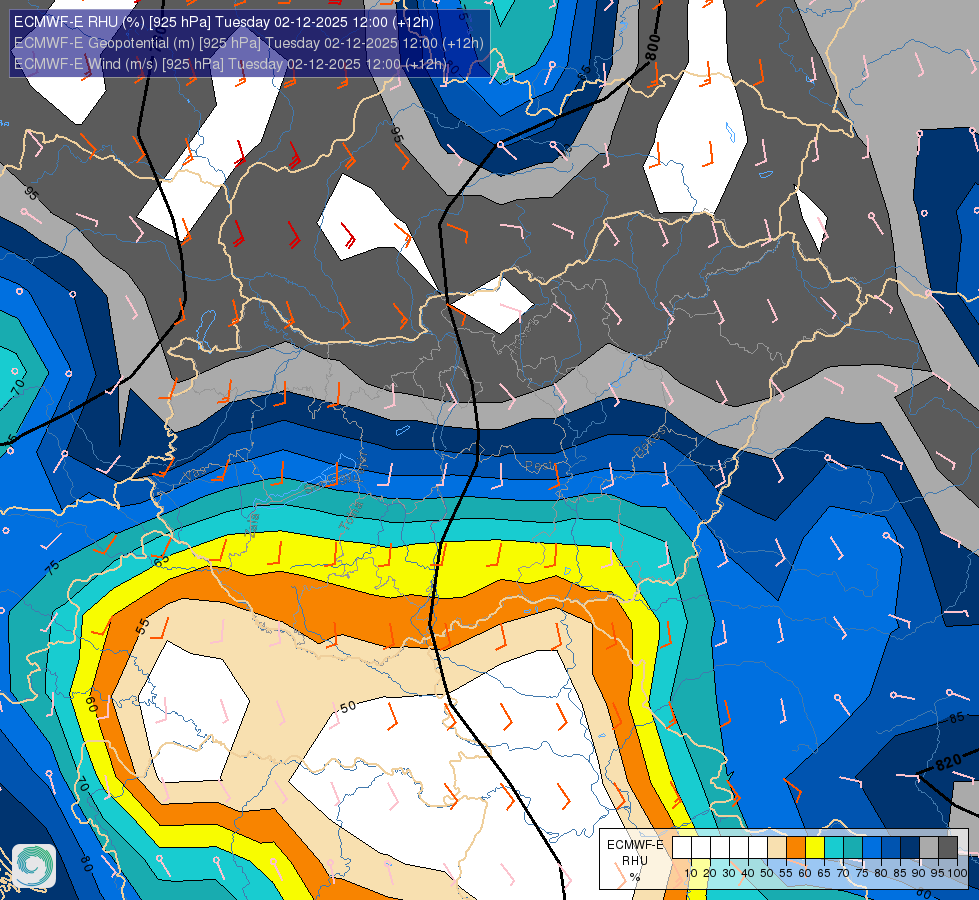The image size is (979, 900).
Task: Pick the light gray 90–95 legend swatch
Action: point(929,848)
